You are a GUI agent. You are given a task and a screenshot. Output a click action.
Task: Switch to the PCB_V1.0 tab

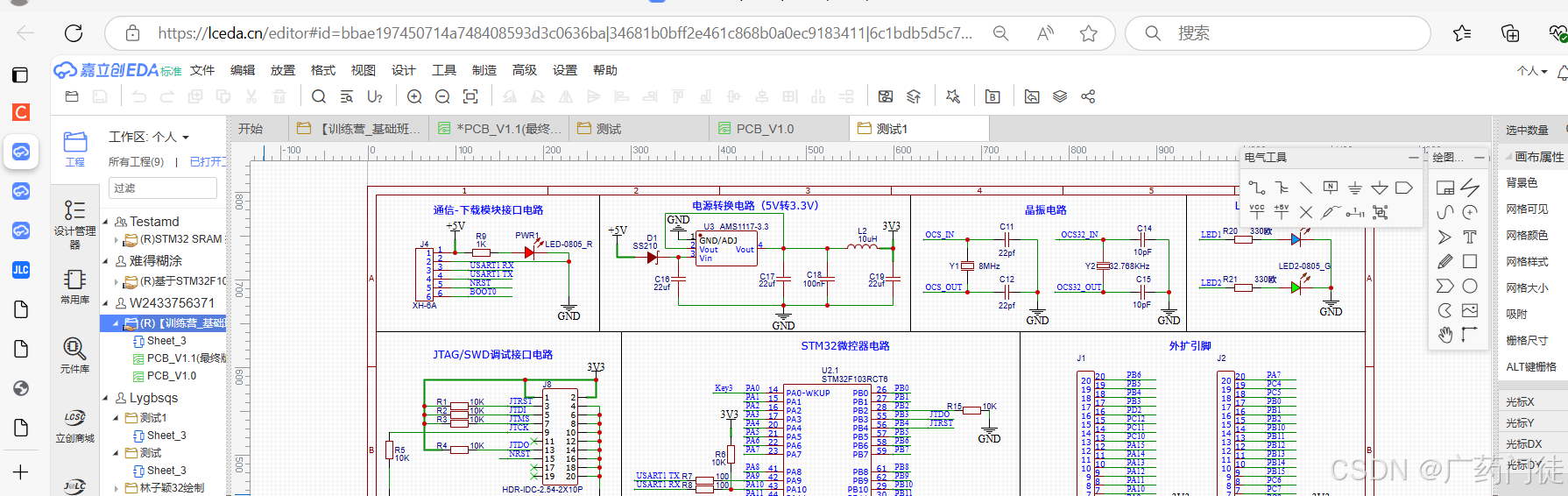(x=778, y=129)
